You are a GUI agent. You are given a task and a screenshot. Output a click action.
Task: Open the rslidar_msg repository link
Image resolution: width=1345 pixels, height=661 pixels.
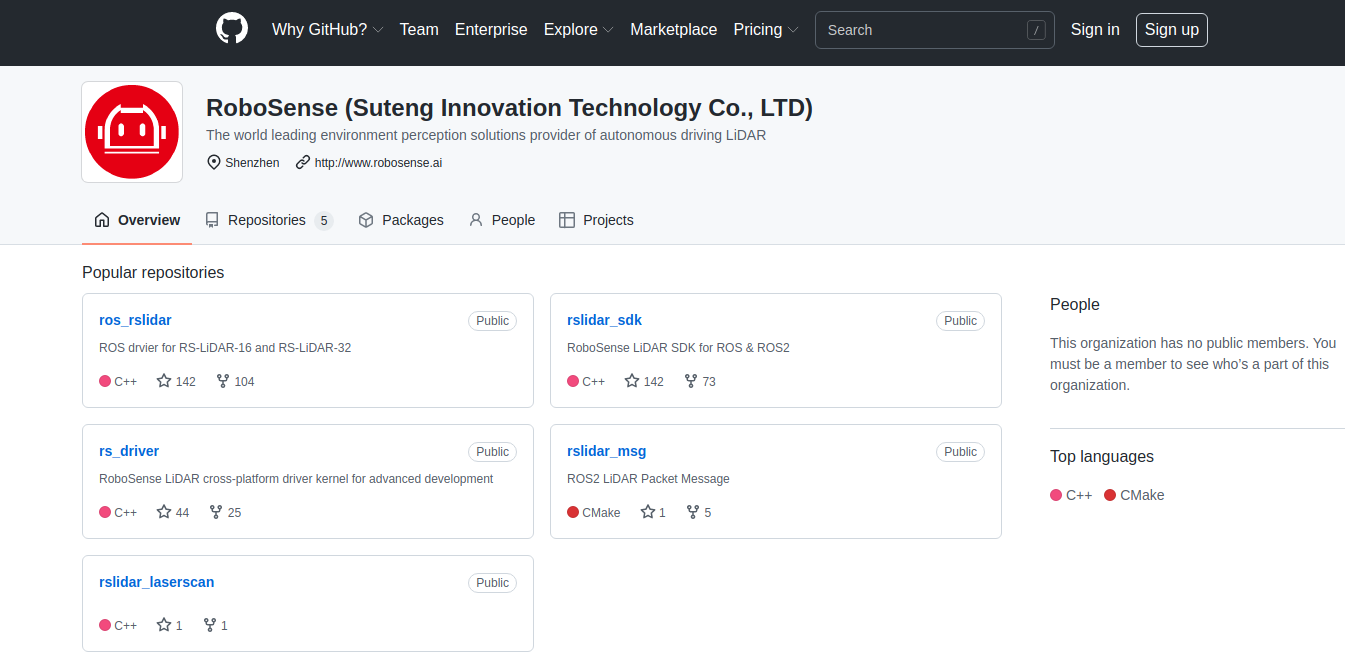[x=606, y=451]
